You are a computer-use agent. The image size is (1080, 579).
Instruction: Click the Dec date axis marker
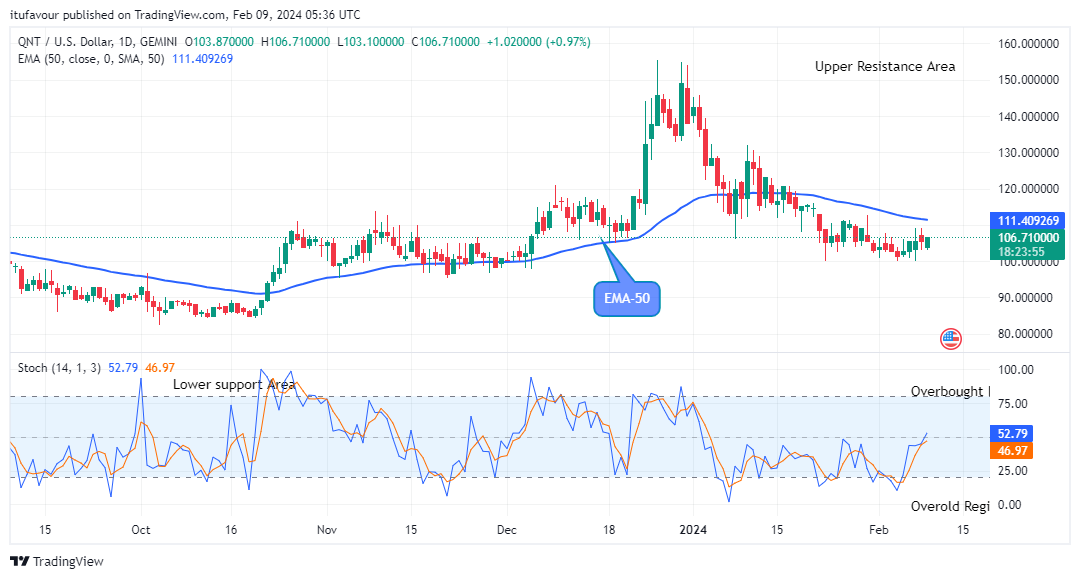coord(506,529)
